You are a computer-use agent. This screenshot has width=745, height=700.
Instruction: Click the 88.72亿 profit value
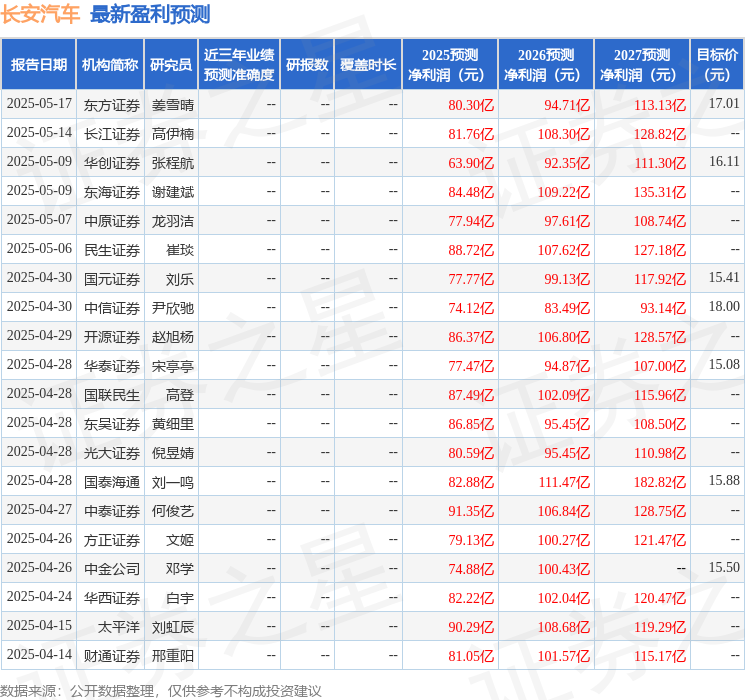pyautogui.click(x=471, y=250)
